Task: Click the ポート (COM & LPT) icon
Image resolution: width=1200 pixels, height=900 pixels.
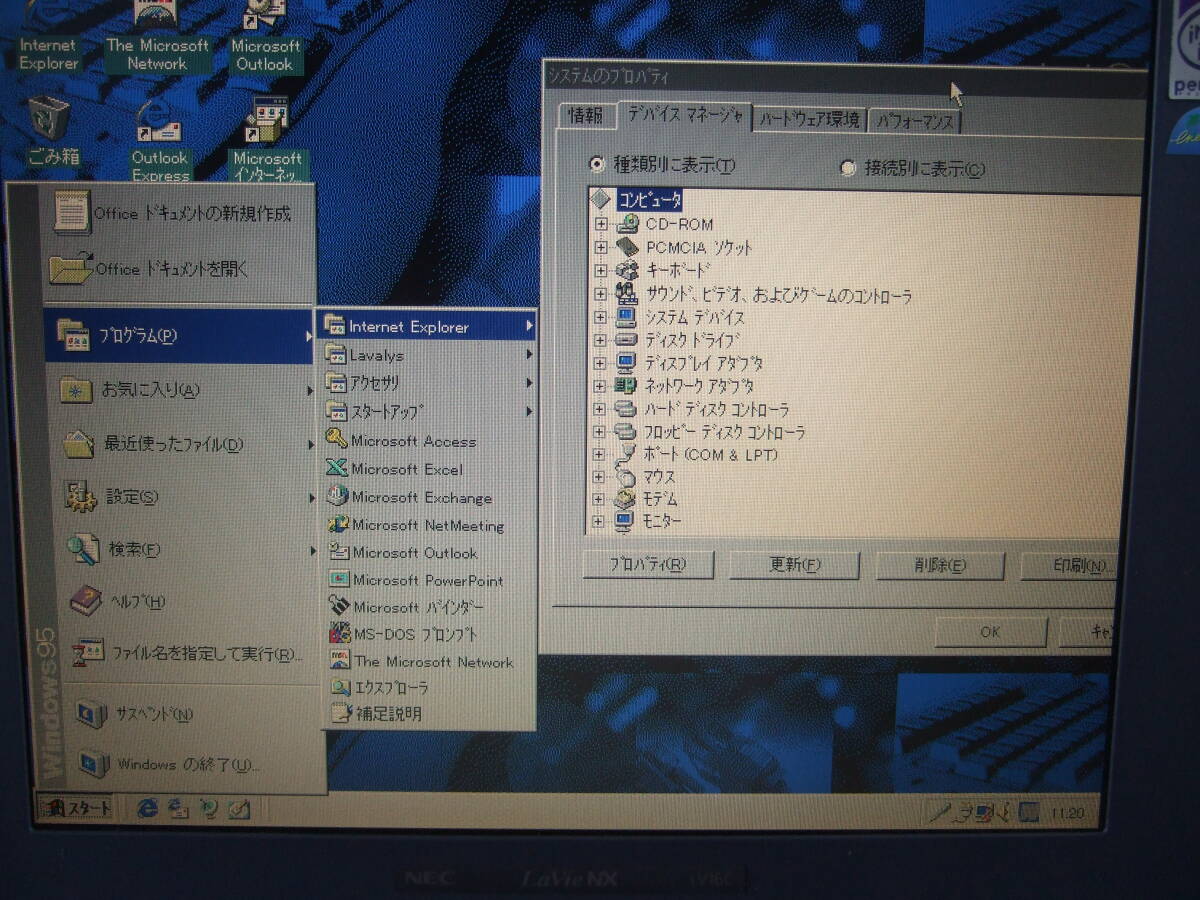Action: [x=627, y=455]
